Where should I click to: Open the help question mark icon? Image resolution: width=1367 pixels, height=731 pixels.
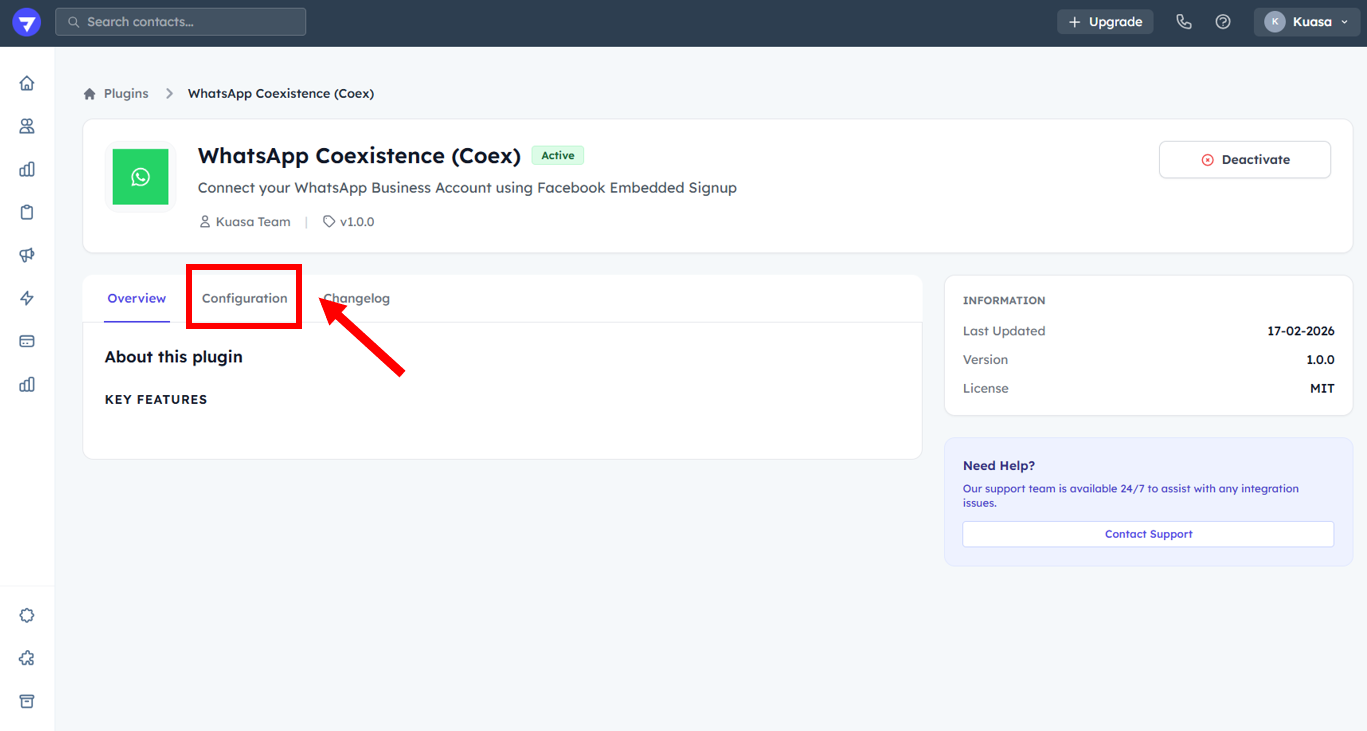pos(1223,22)
